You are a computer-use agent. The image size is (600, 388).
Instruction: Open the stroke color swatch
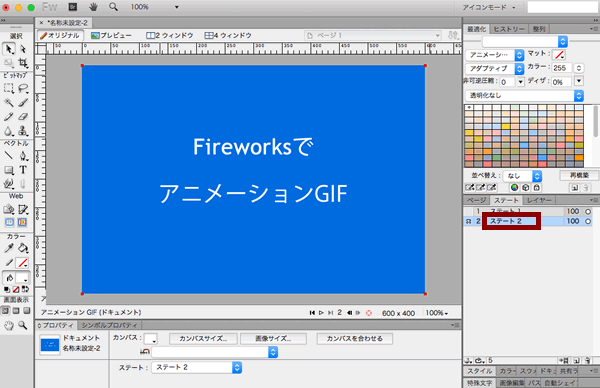22,263
